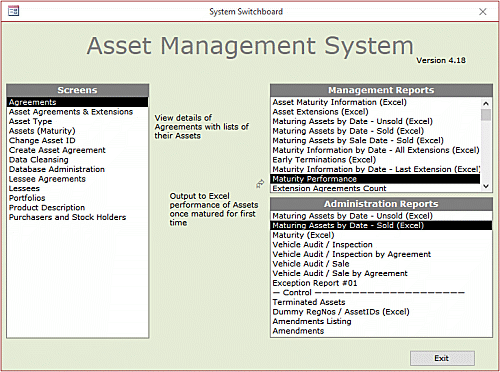The height and width of the screenshot is (372, 500).
Task: Choose Change Asset ID screen
Action: (77, 141)
